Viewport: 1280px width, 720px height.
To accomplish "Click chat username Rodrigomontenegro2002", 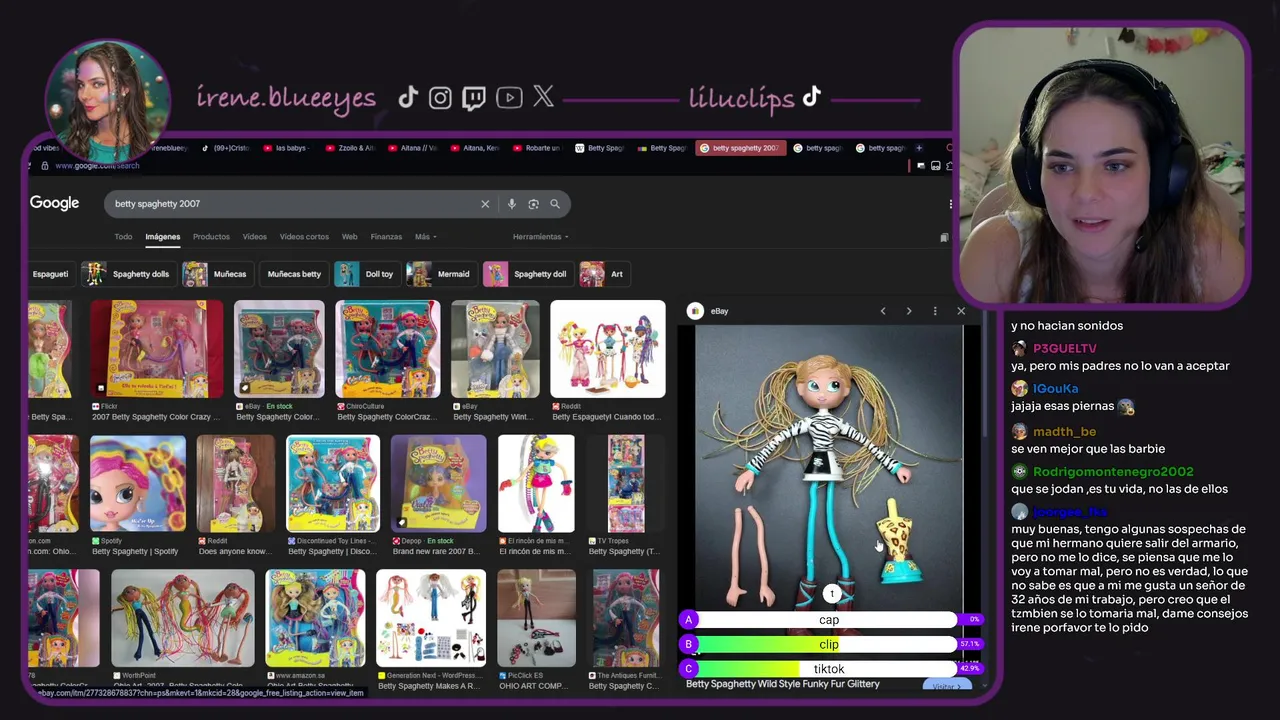I will click(x=1113, y=472).
